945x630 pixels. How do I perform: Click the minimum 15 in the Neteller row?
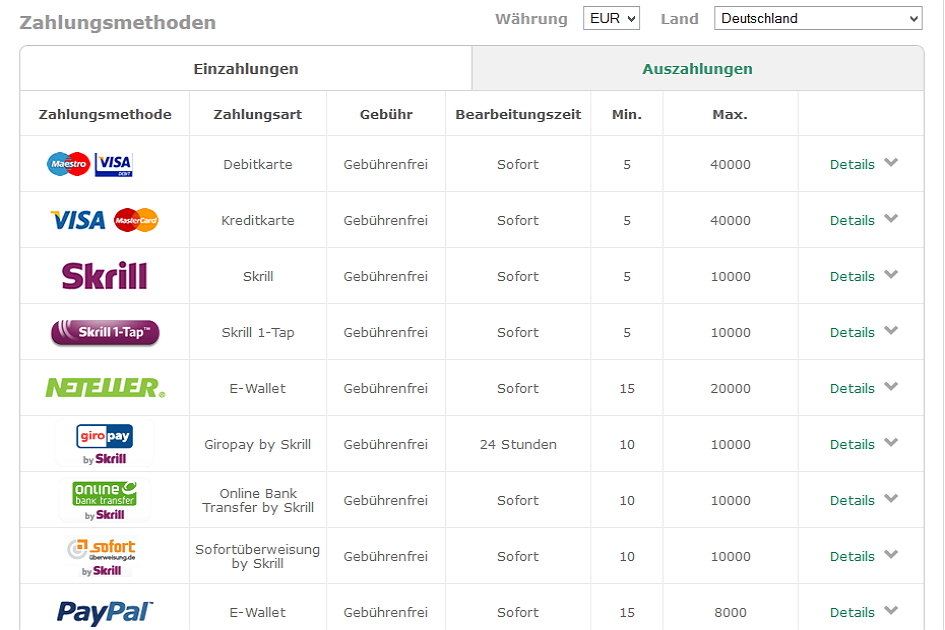[x=627, y=389]
